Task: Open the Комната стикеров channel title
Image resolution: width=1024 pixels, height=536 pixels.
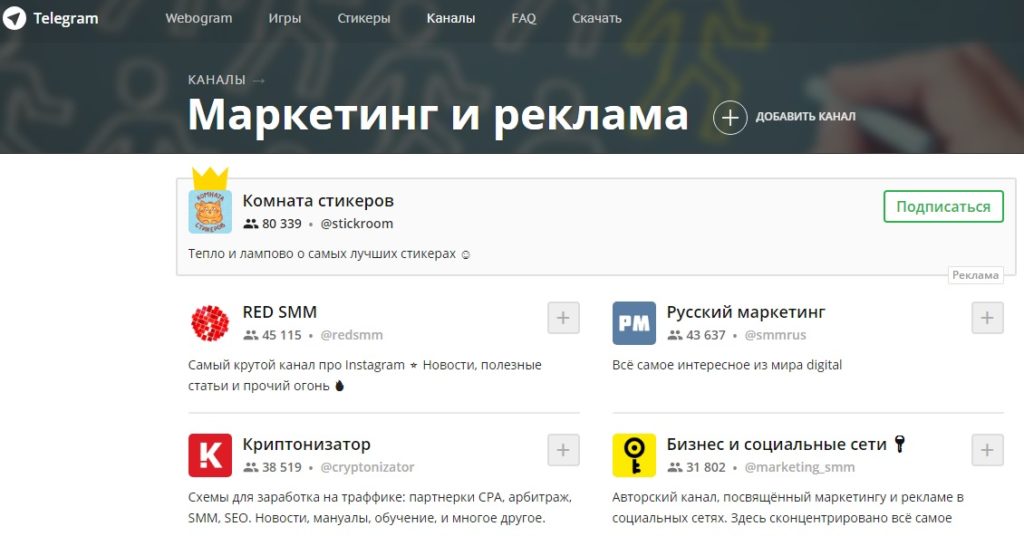Action: point(318,200)
